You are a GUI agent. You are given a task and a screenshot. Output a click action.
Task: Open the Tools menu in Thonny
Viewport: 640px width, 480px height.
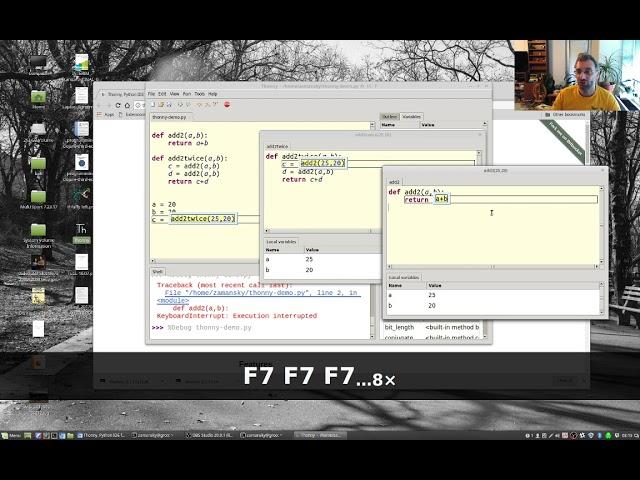pos(200,94)
